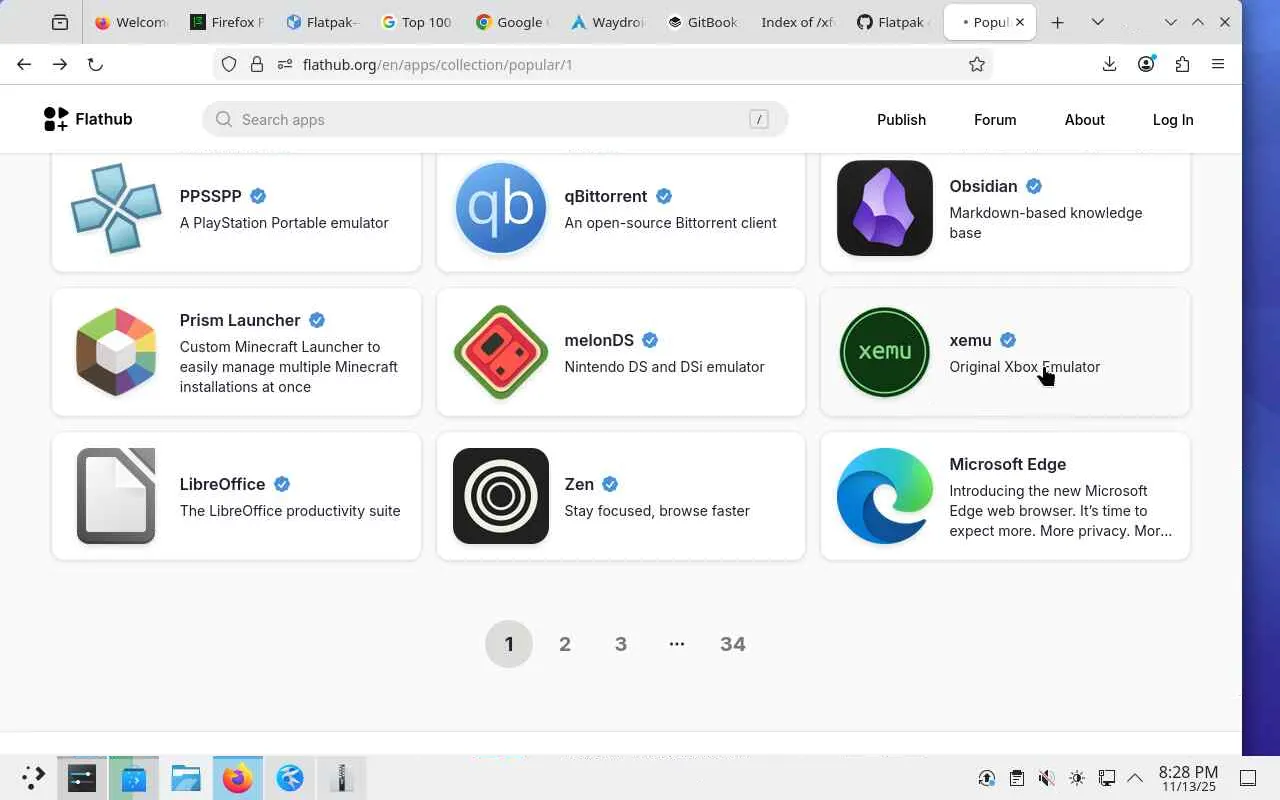Switch to the GitBook tab
1280x800 pixels.
(703, 22)
